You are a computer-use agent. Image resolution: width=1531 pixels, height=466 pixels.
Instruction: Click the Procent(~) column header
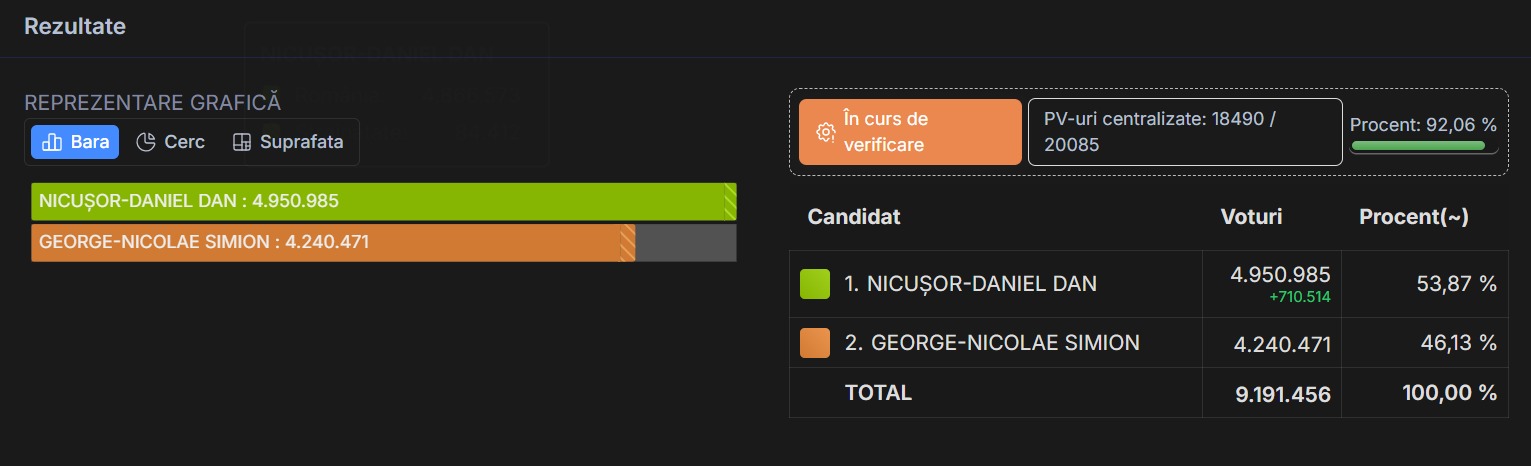pos(1413,217)
